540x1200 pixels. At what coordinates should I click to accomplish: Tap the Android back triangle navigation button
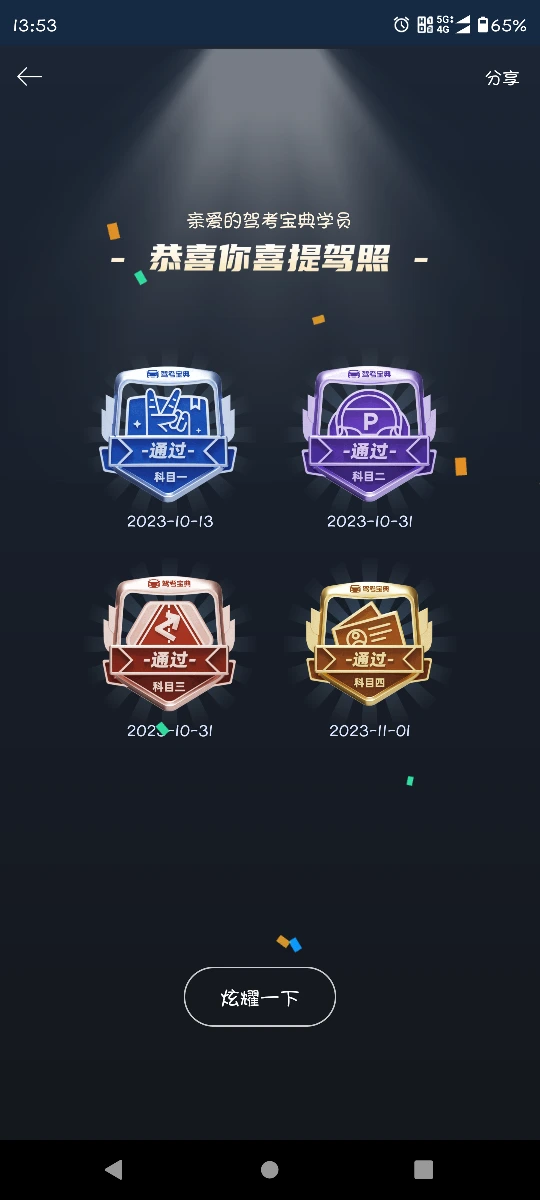[114, 1169]
